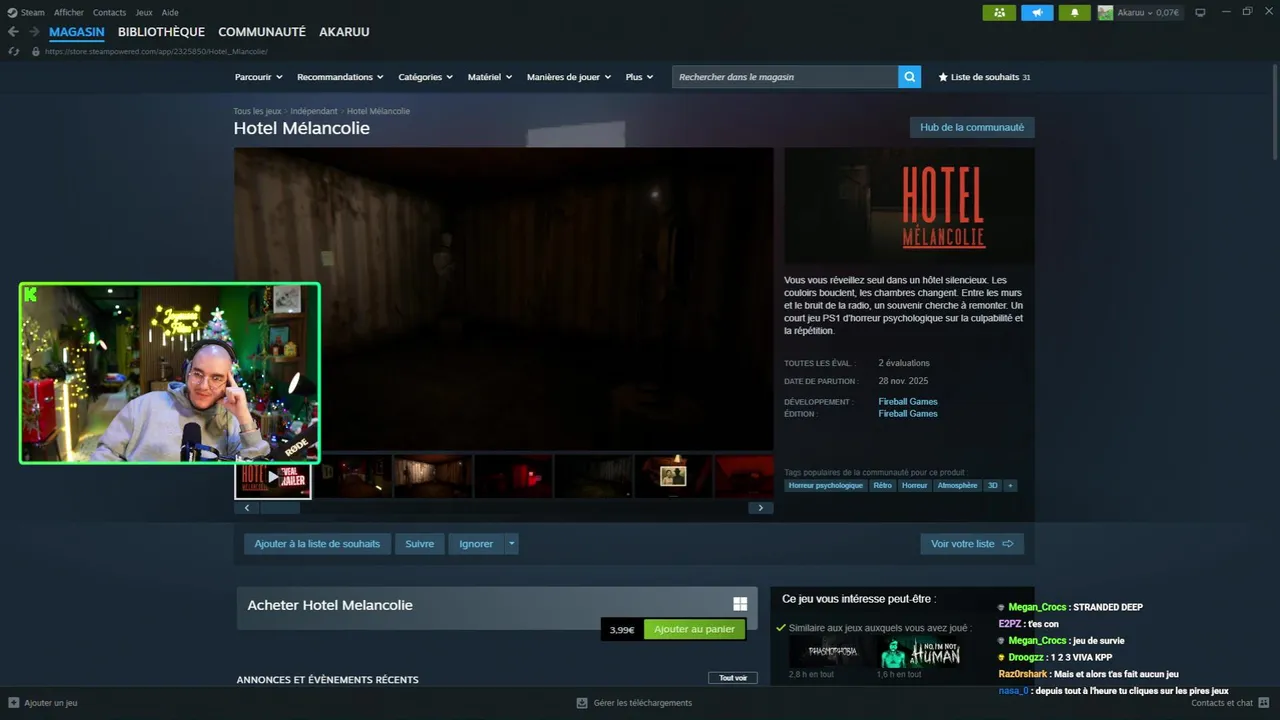Click the Tout voir button

[x=733, y=678]
